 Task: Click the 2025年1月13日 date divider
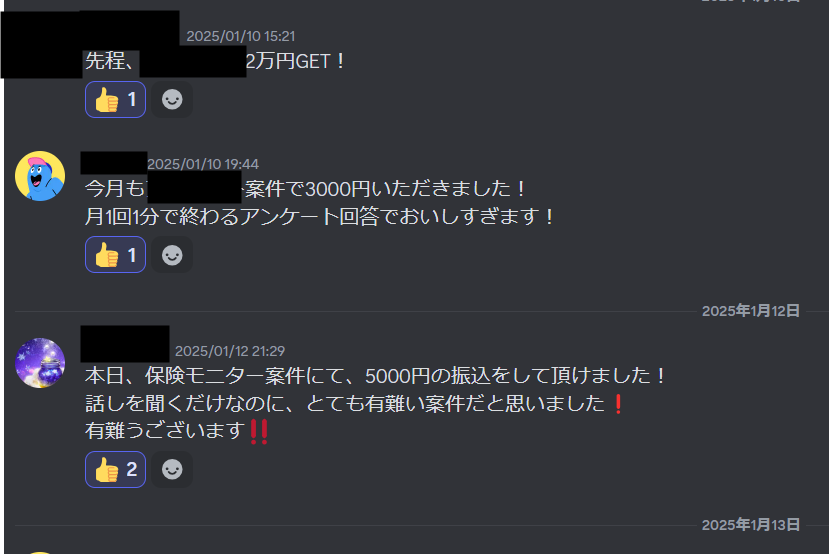coord(750,525)
